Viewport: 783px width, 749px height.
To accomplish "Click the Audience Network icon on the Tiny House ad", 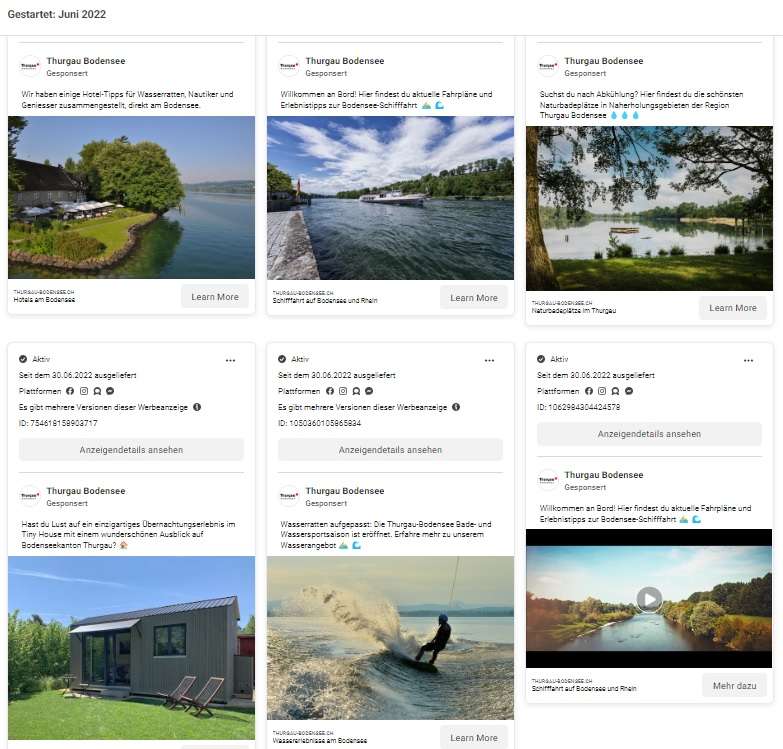I will pyautogui.click(x=96, y=391).
